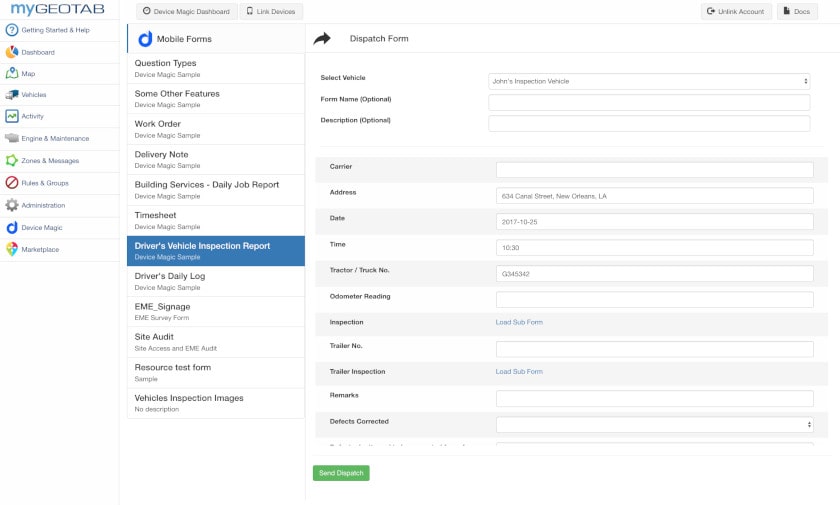
Task: Open Engine & Maintenance sidebar item
Action: click(x=59, y=138)
